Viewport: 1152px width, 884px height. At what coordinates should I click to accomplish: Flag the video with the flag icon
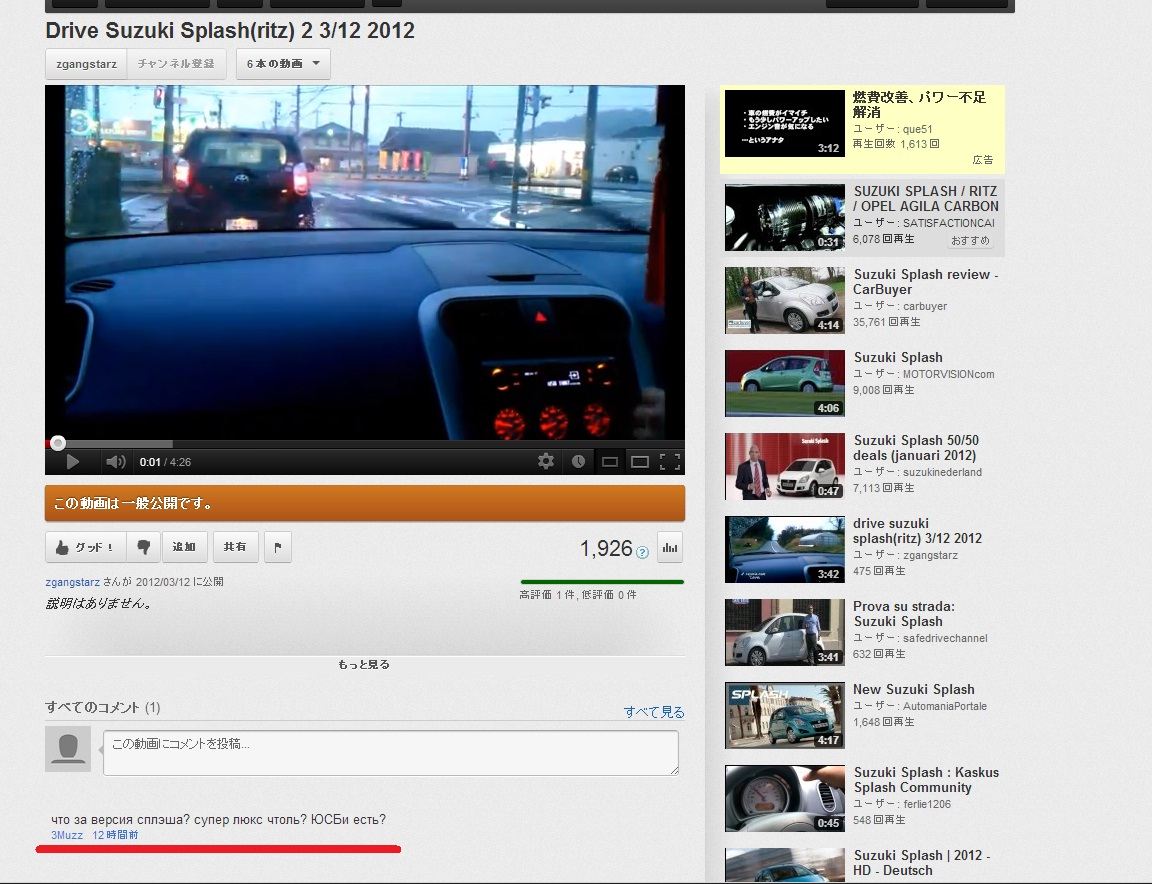[x=278, y=547]
